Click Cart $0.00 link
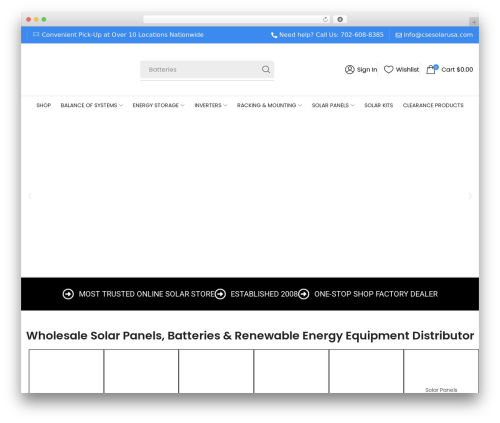This screenshot has width=500, height=423. click(457, 69)
